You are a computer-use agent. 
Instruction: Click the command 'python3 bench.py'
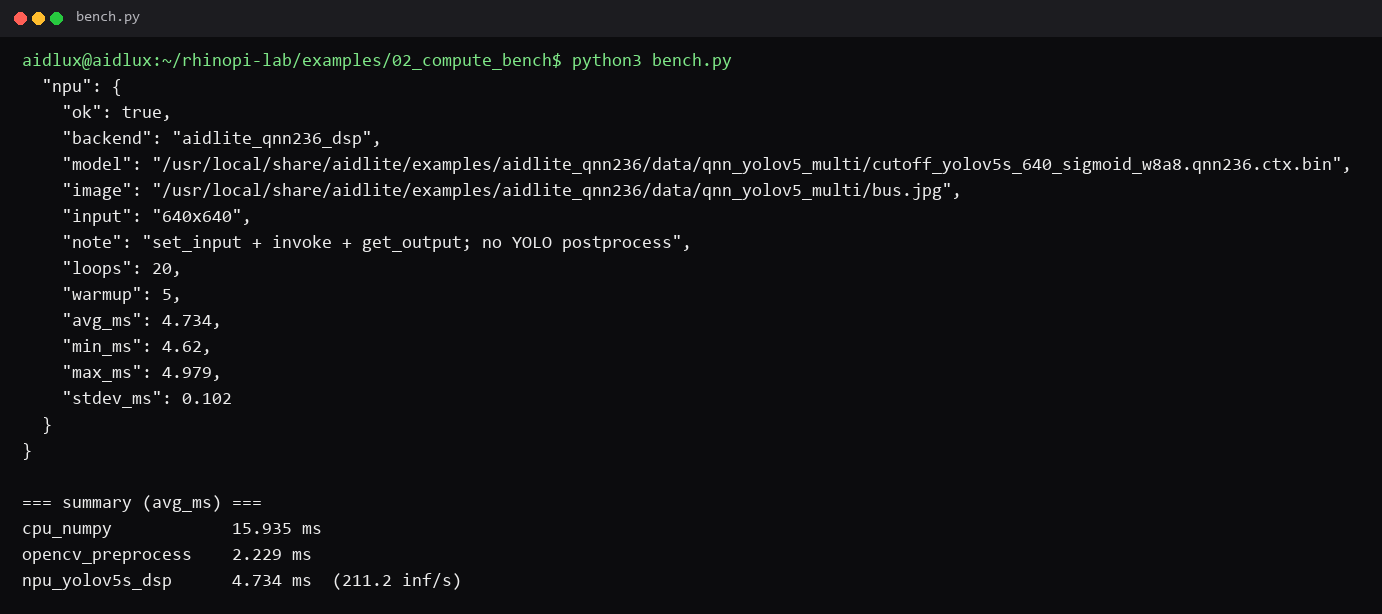coord(651,61)
